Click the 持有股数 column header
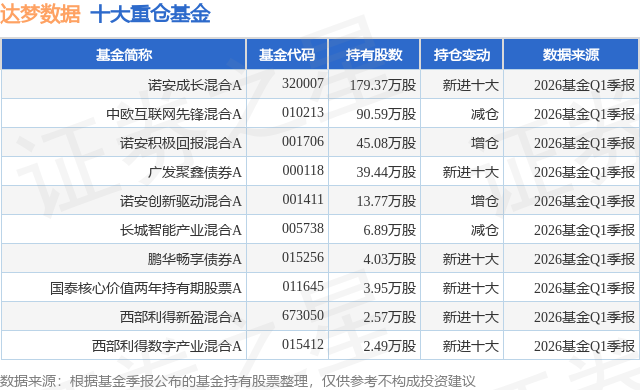The image size is (640, 390). point(374,55)
